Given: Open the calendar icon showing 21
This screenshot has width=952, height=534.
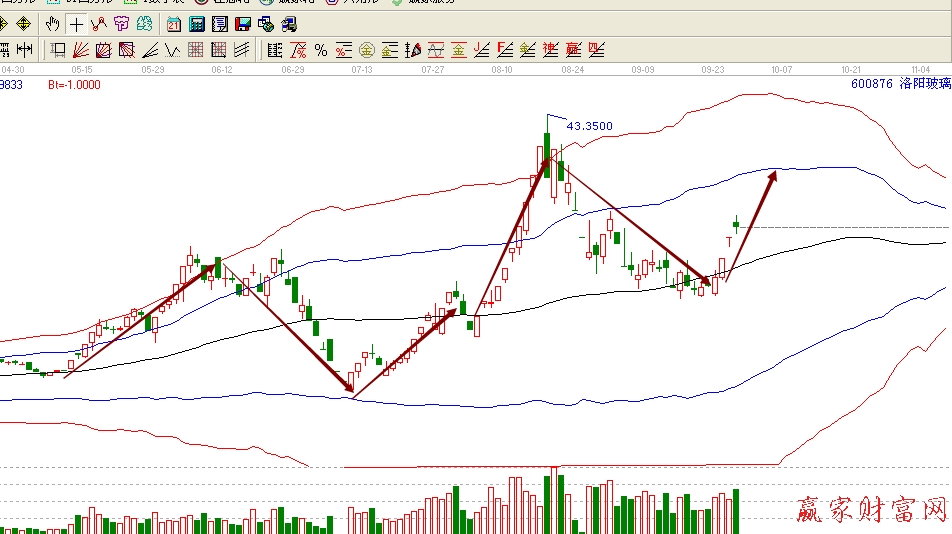Looking at the screenshot, I should click(174, 23).
